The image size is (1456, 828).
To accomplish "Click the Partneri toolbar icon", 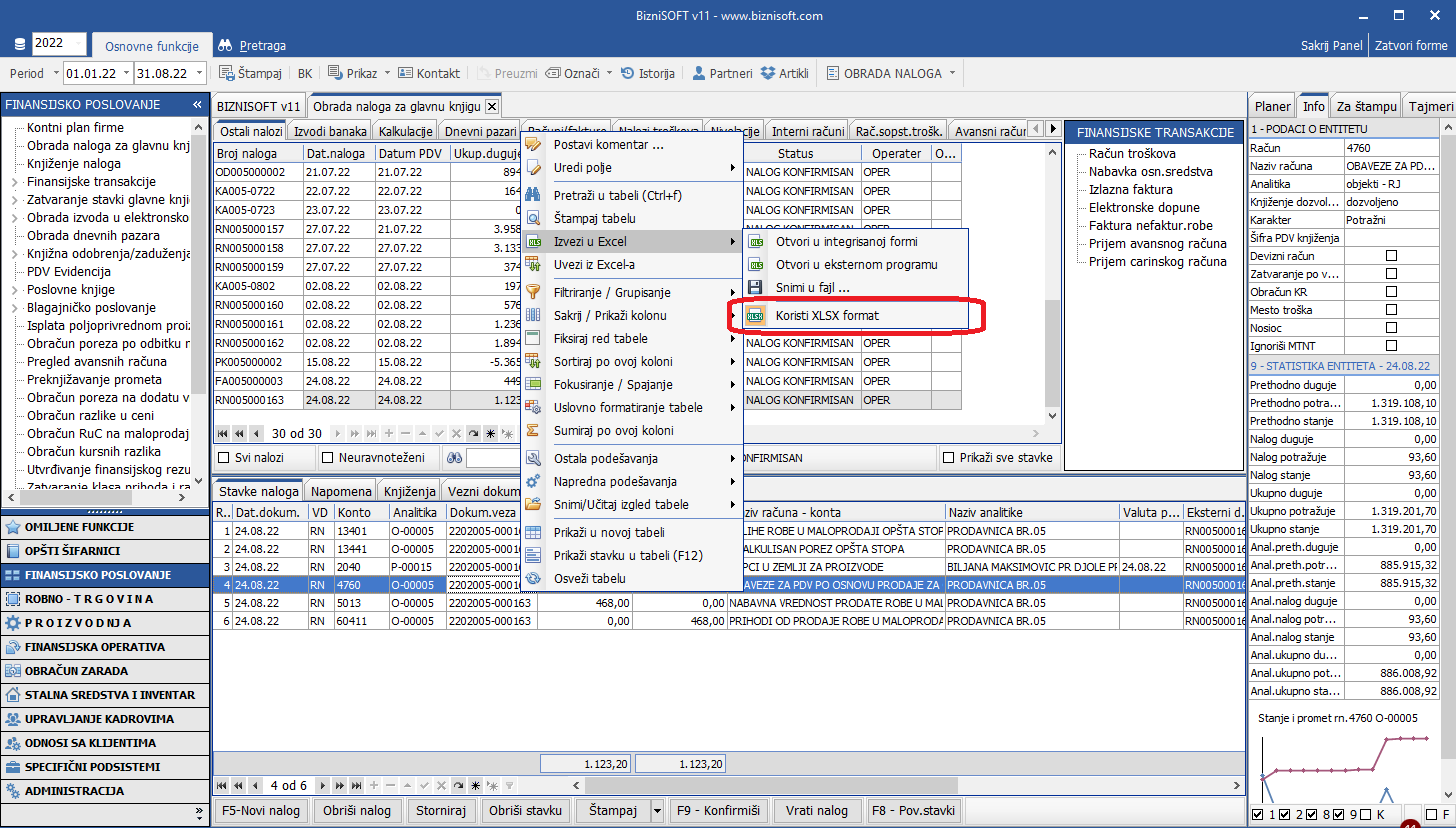I will pyautogui.click(x=699, y=73).
